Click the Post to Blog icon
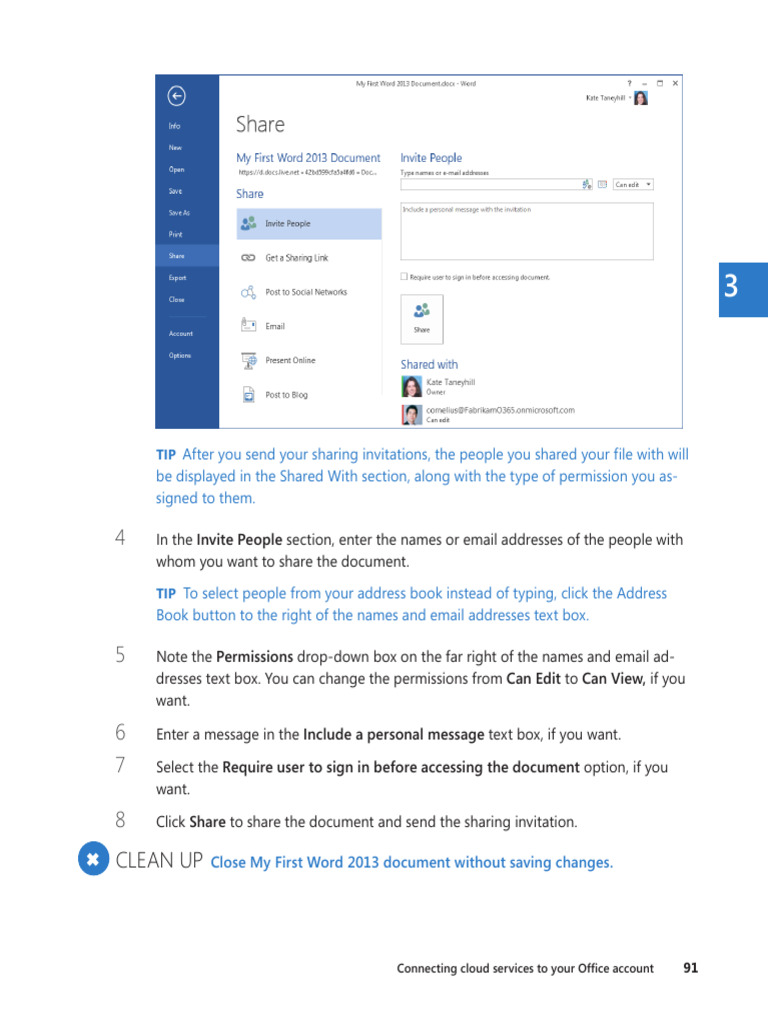The image size is (768, 1024). click(x=249, y=394)
